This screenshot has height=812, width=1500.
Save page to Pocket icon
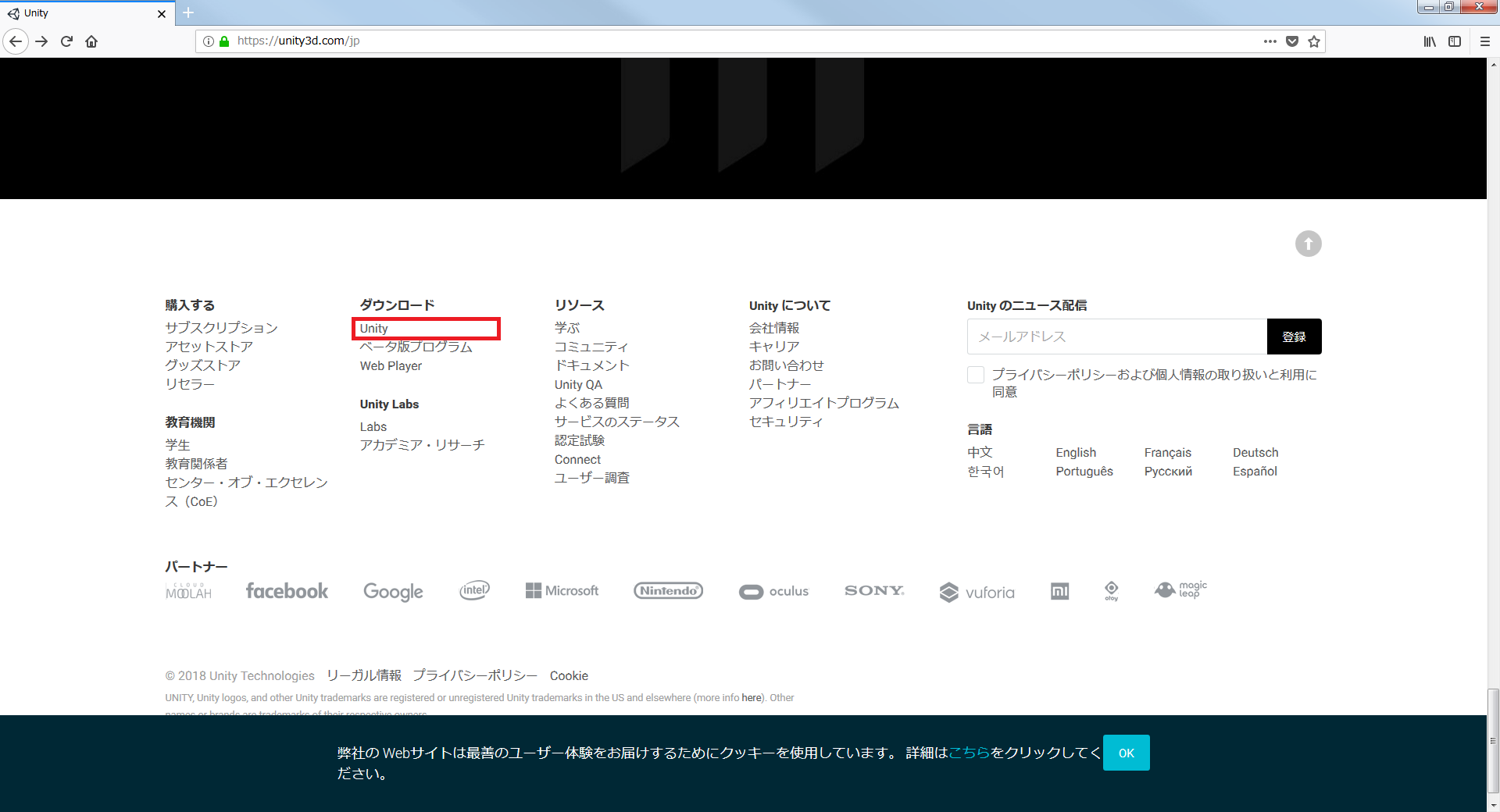pyautogui.click(x=1292, y=41)
